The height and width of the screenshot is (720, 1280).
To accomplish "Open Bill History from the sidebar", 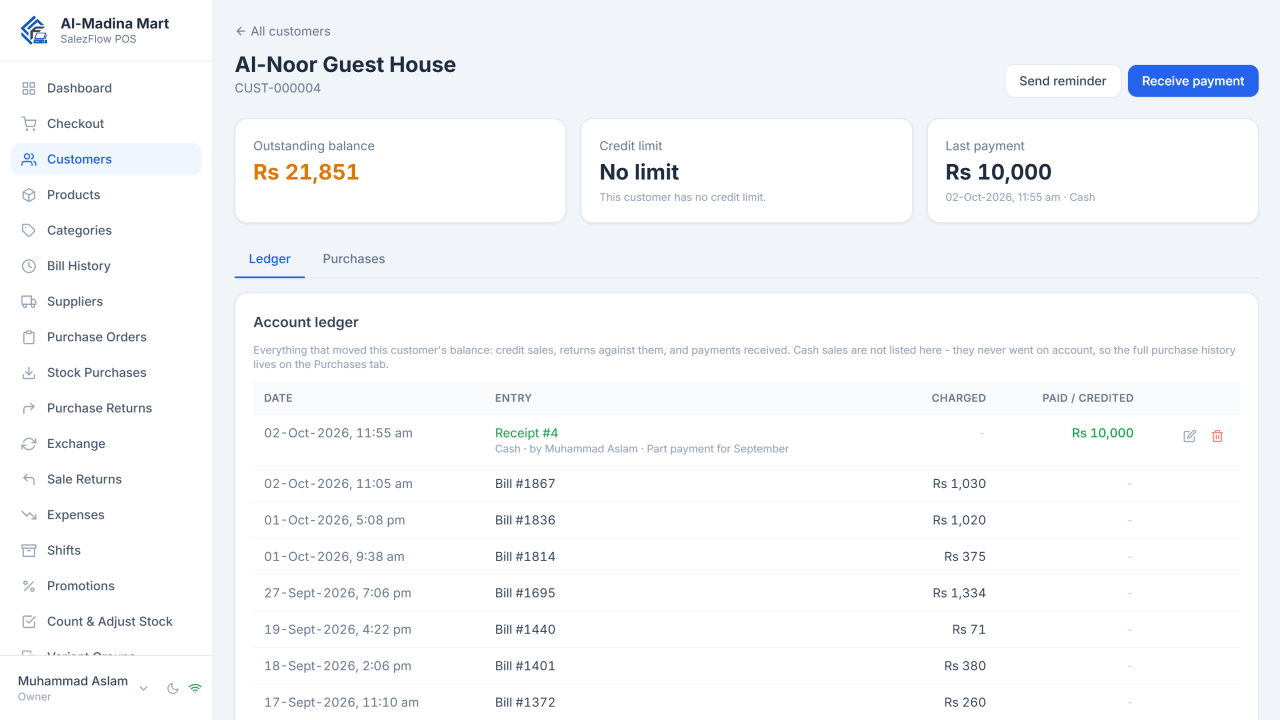I will point(106,266).
